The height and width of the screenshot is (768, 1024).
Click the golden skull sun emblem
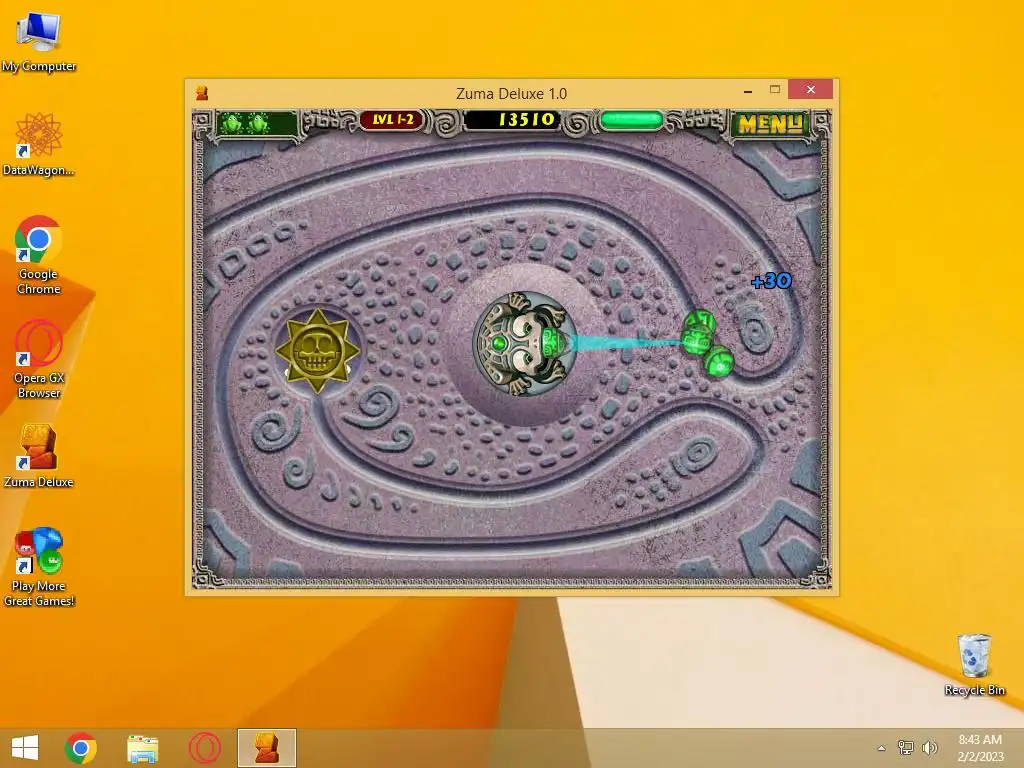coord(317,351)
